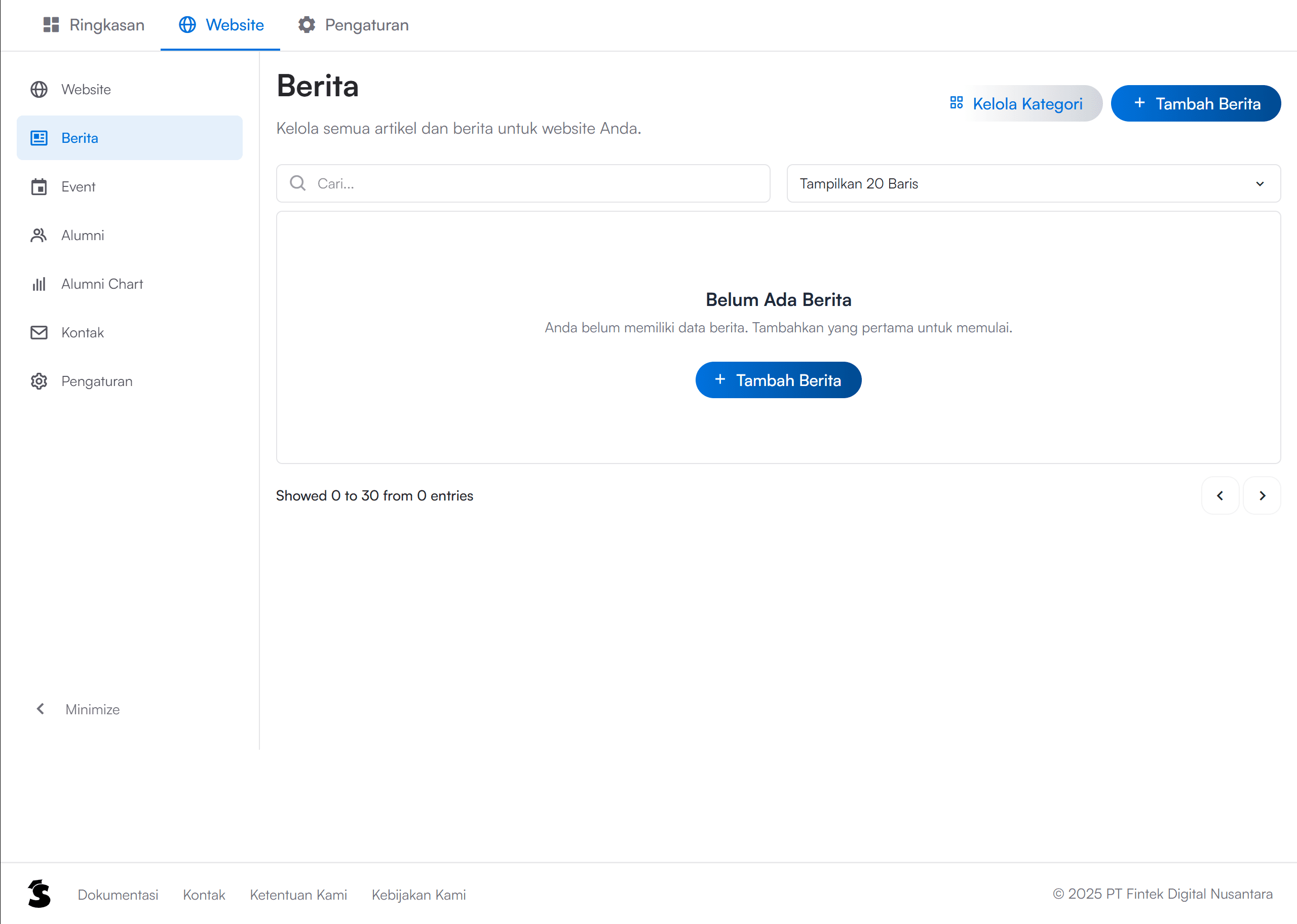Click the Kontak envelope icon
The image size is (1297, 924).
tap(39, 332)
